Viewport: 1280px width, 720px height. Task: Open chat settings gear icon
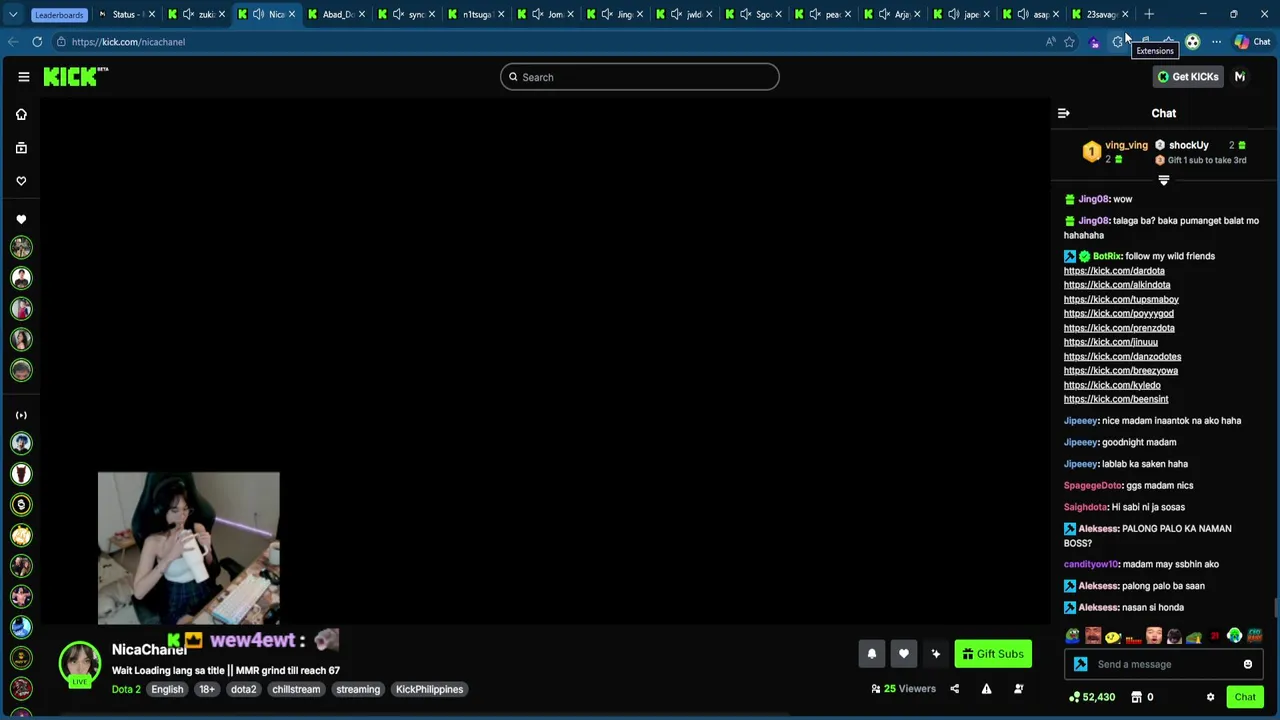point(1210,697)
